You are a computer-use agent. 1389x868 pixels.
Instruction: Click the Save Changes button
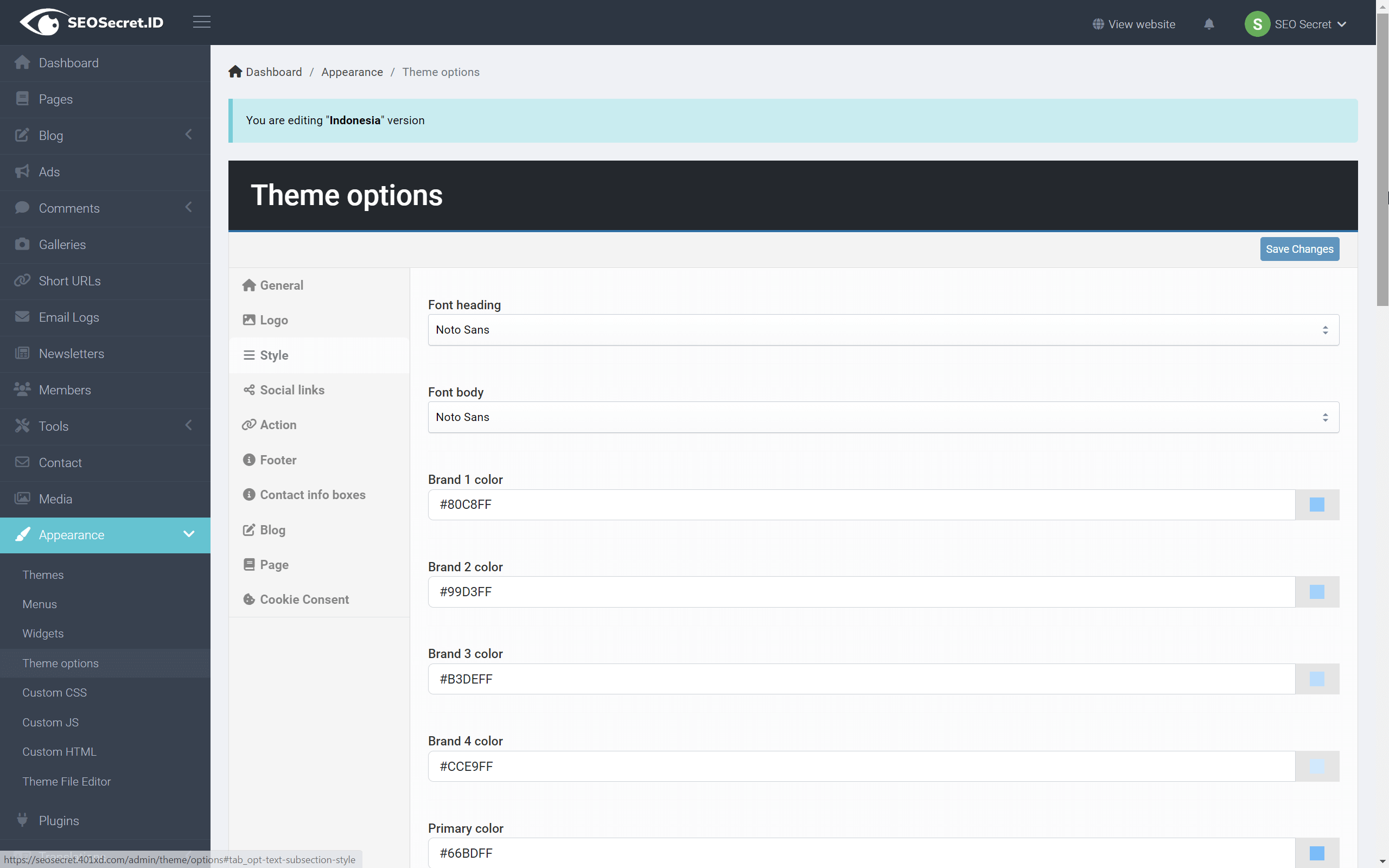coord(1299,248)
